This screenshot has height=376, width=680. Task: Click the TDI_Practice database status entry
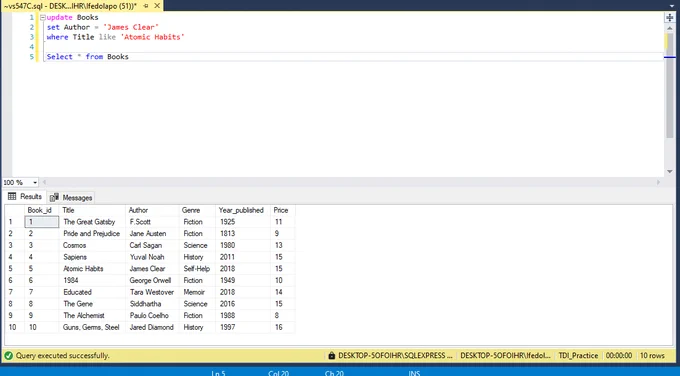(x=578, y=356)
